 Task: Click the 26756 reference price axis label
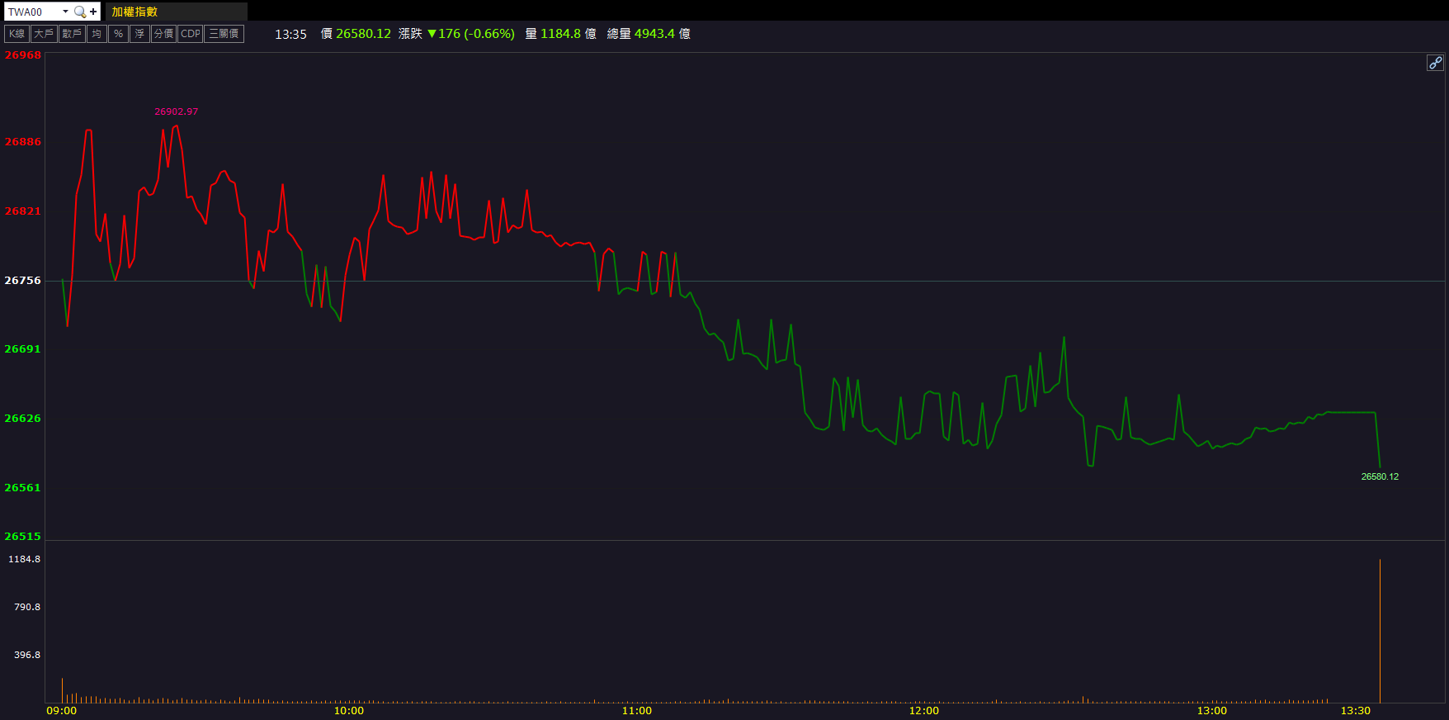[23, 281]
